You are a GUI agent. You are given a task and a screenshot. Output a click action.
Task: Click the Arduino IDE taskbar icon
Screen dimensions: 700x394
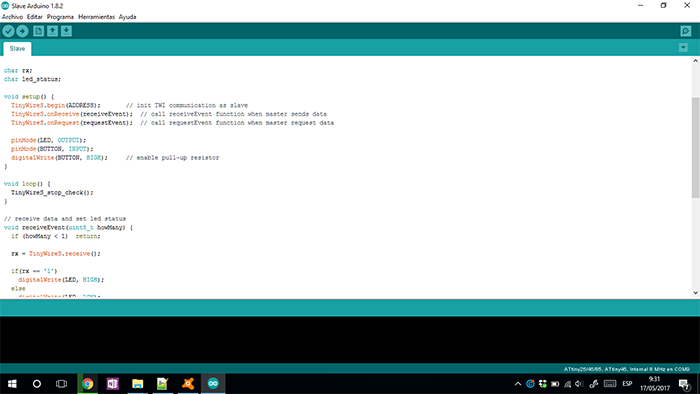tap(213, 384)
